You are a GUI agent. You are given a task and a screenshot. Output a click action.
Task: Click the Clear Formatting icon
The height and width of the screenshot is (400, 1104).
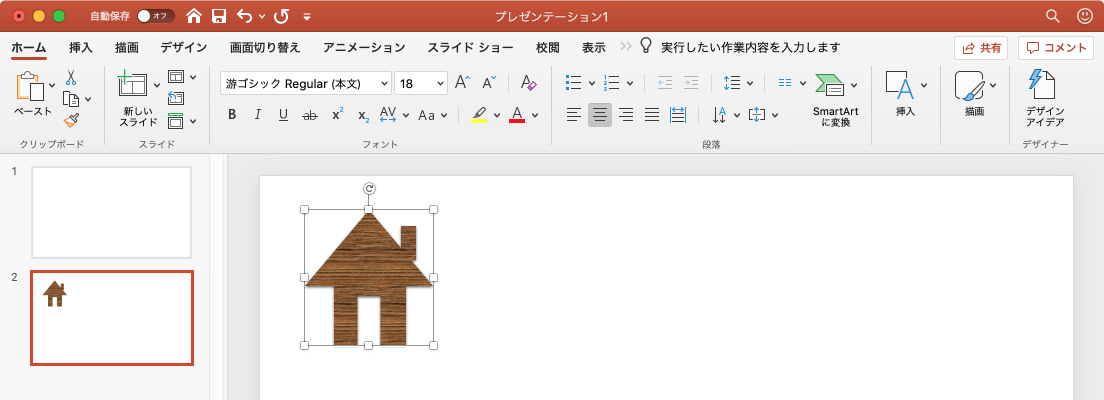[529, 83]
